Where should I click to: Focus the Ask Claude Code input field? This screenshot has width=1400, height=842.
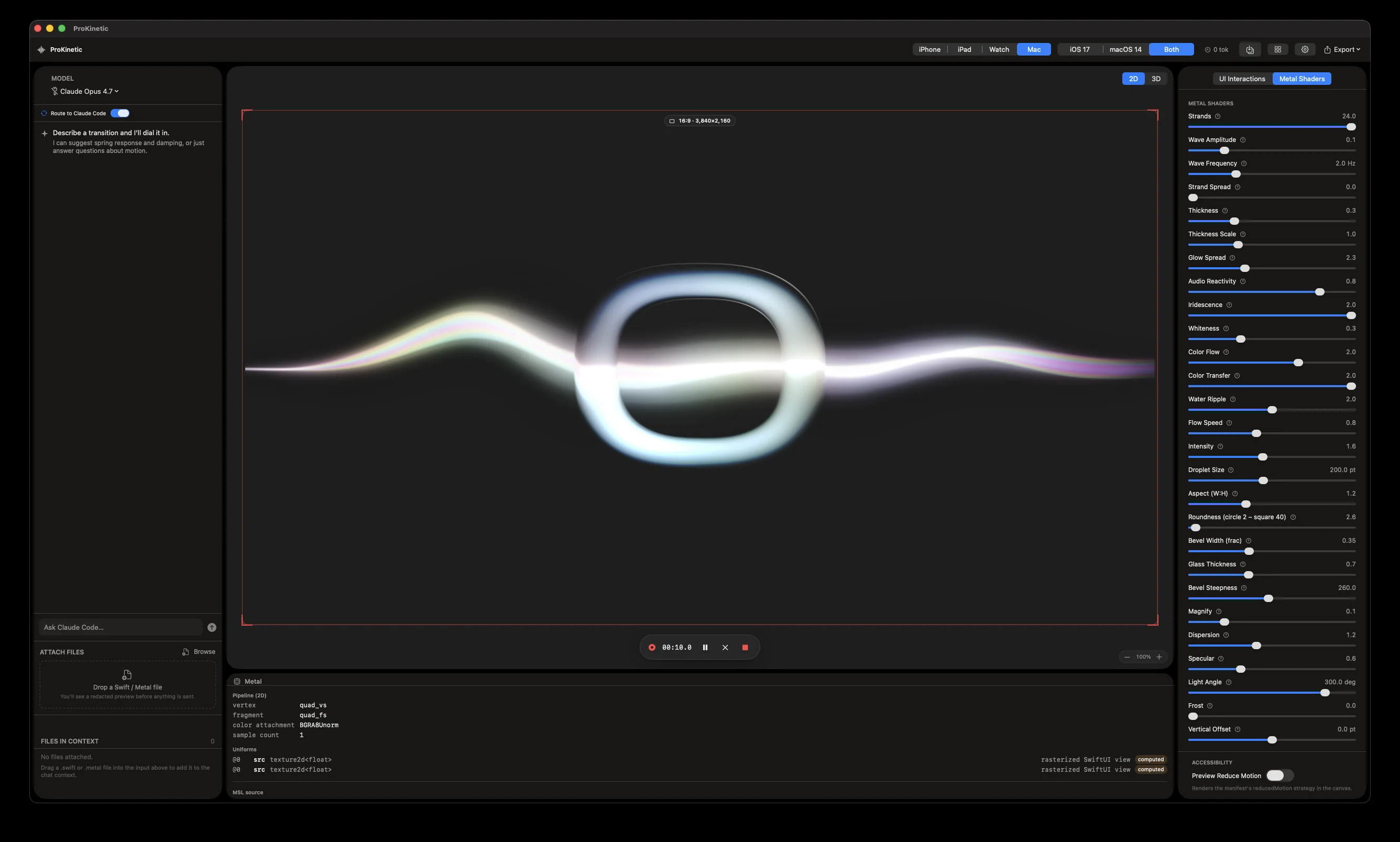pyautogui.click(x=121, y=628)
